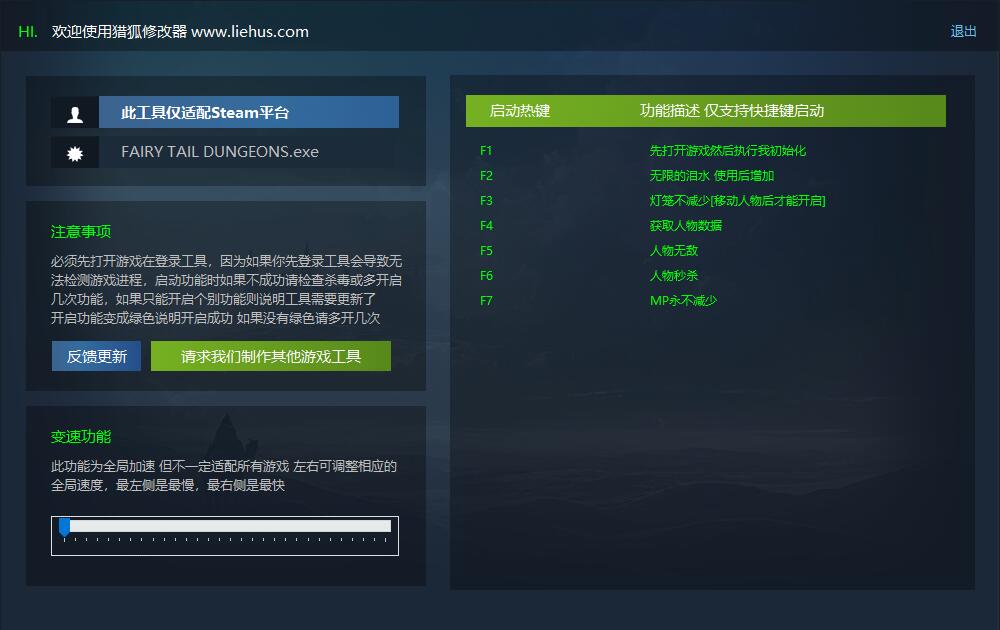Click the www.liehus.com title text
The width and height of the screenshot is (1000, 630).
click(250, 32)
